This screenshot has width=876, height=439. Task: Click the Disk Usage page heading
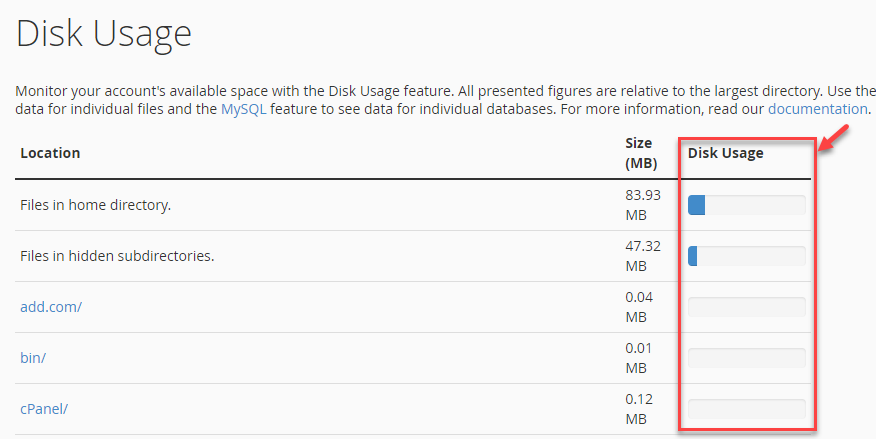[103, 34]
